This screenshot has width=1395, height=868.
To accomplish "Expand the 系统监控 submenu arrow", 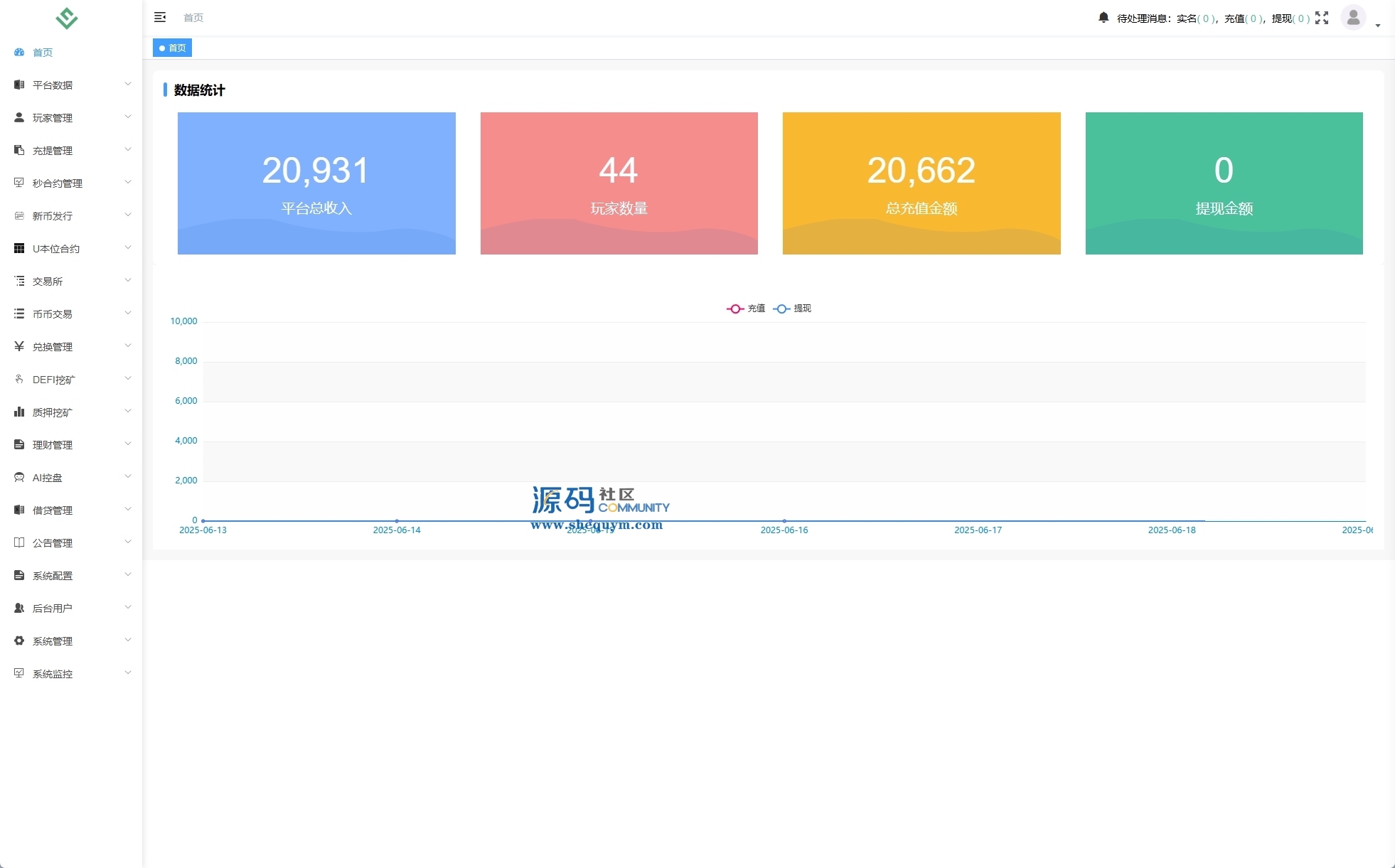I will click(128, 673).
